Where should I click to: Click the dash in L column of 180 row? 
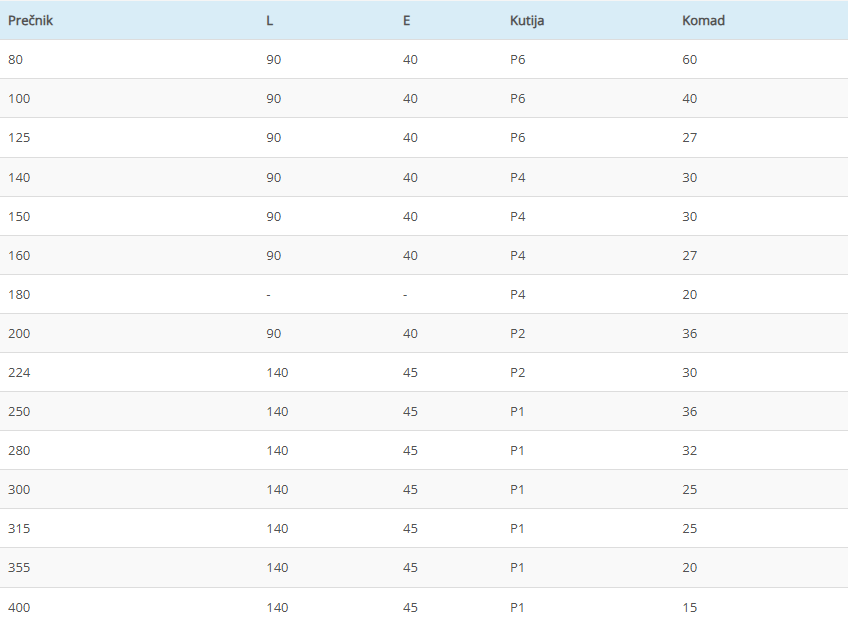pos(269,294)
